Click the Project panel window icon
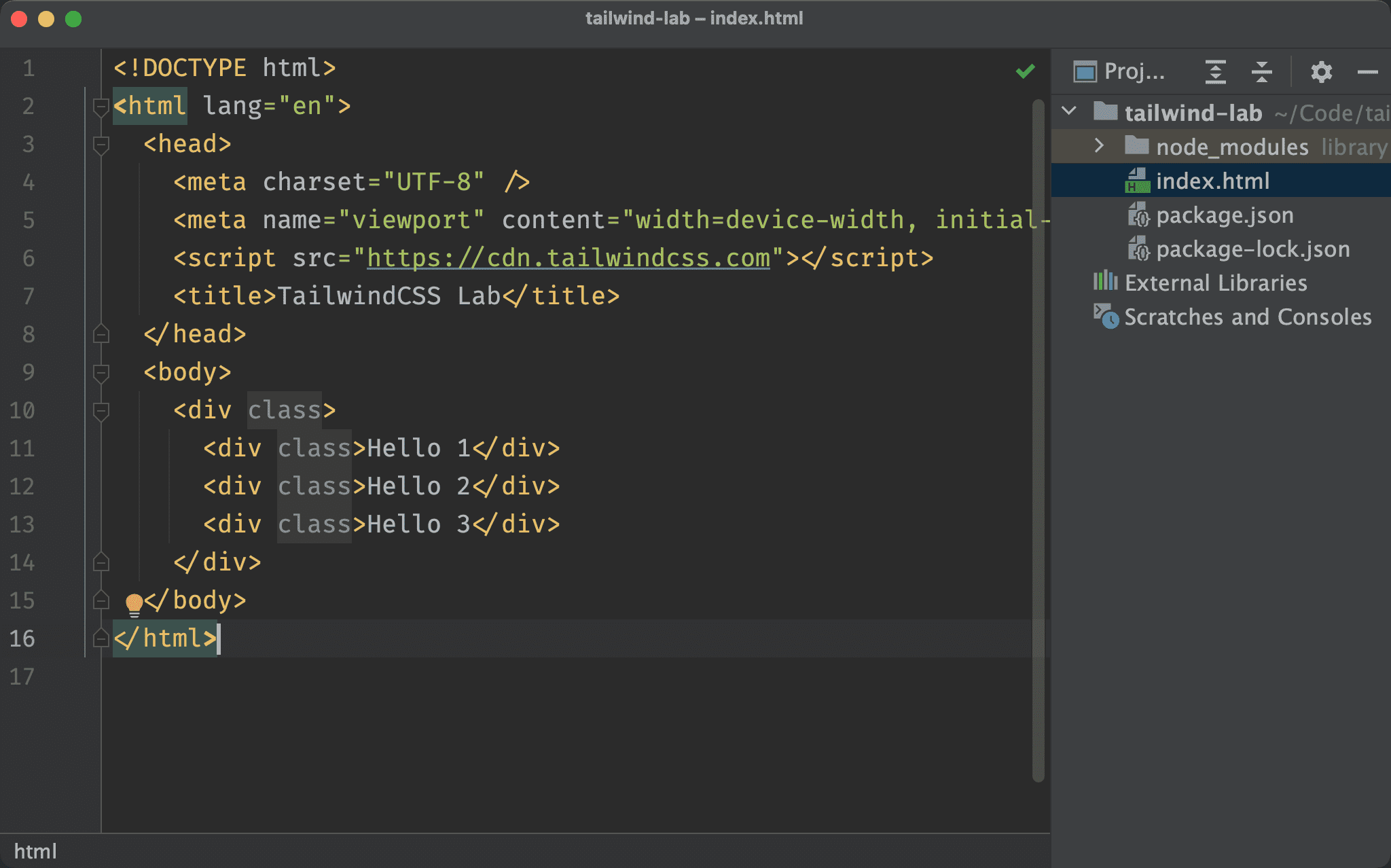This screenshot has width=1391, height=868. (x=1085, y=71)
